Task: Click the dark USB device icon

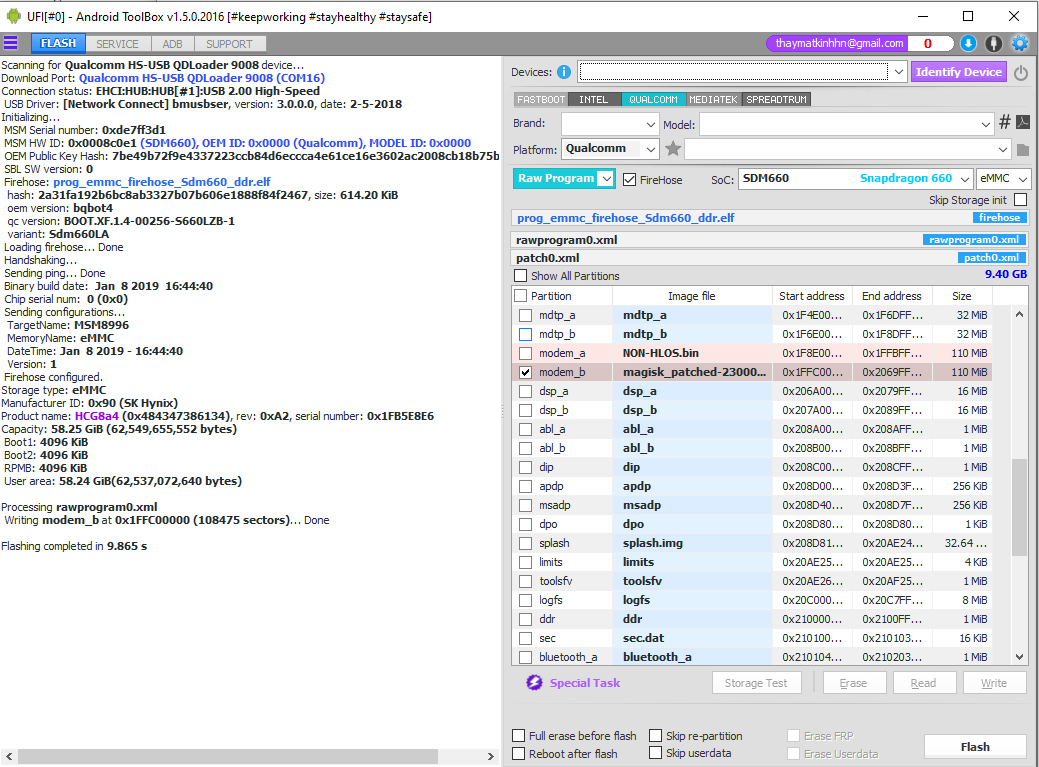Action: click(x=993, y=43)
